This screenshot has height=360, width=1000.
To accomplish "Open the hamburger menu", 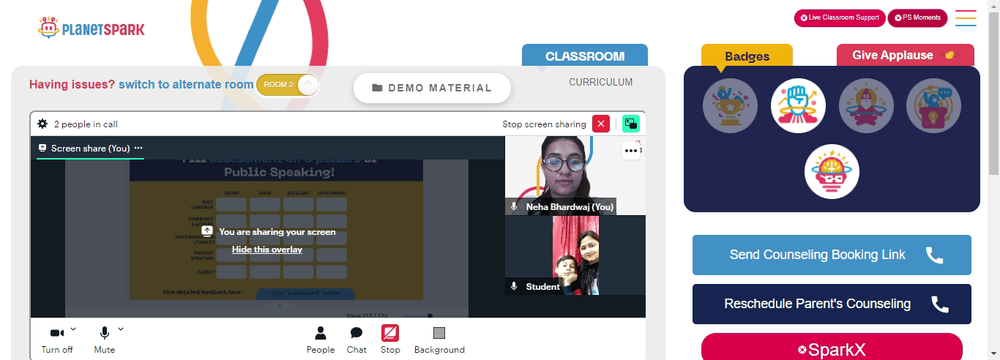I will (x=966, y=18).
